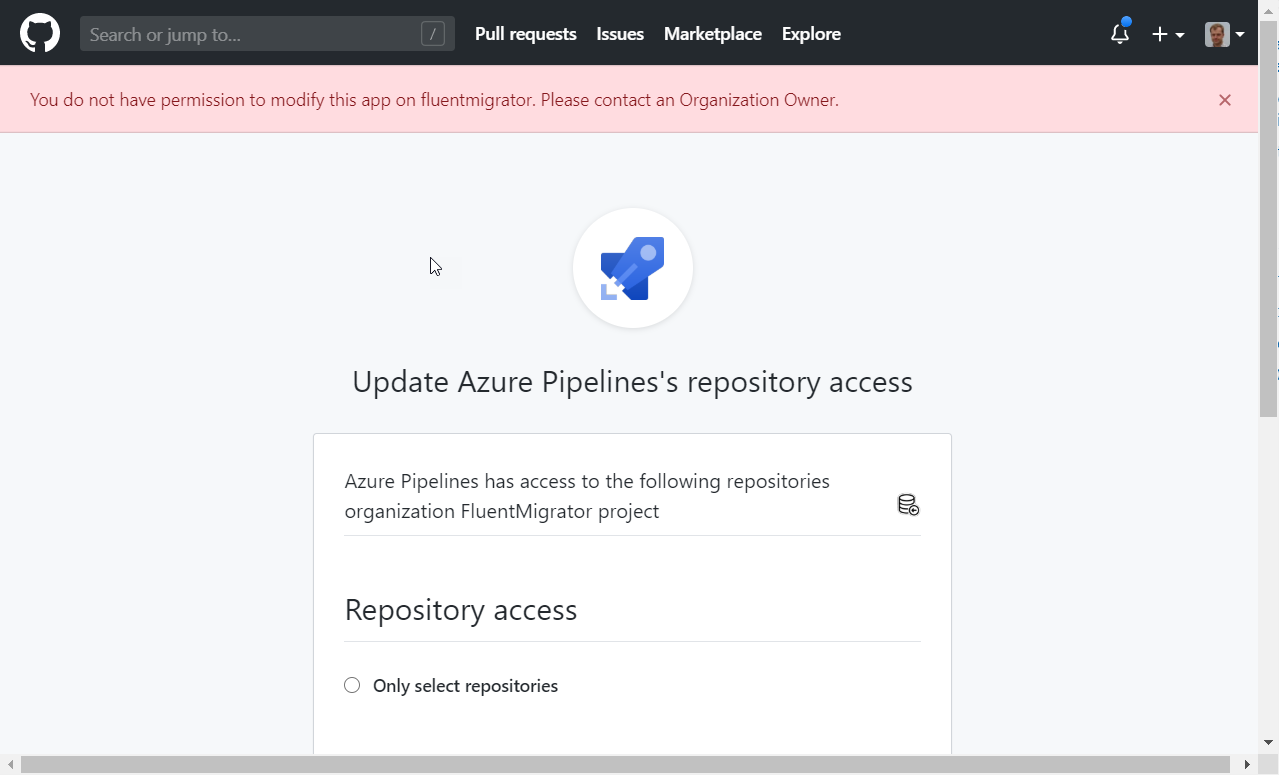The width and height of the screenshot is (1279, 775).
Task: Open the Pull requests menu item
Action: tap(525, 33)
